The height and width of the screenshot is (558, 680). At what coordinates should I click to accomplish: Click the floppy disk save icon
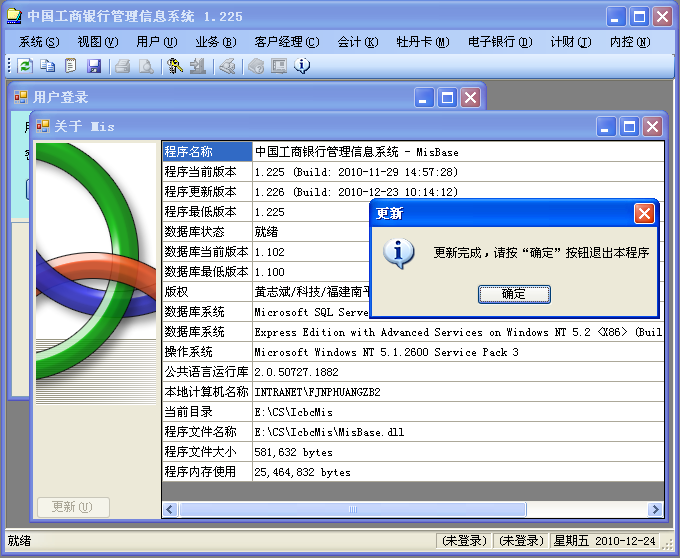click(x=94, y=66)
